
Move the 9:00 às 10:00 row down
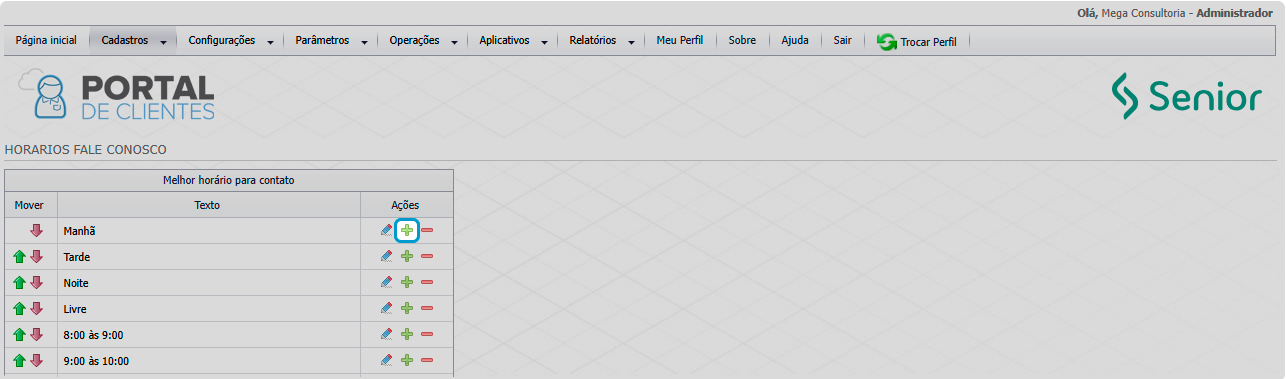(37, 361)
